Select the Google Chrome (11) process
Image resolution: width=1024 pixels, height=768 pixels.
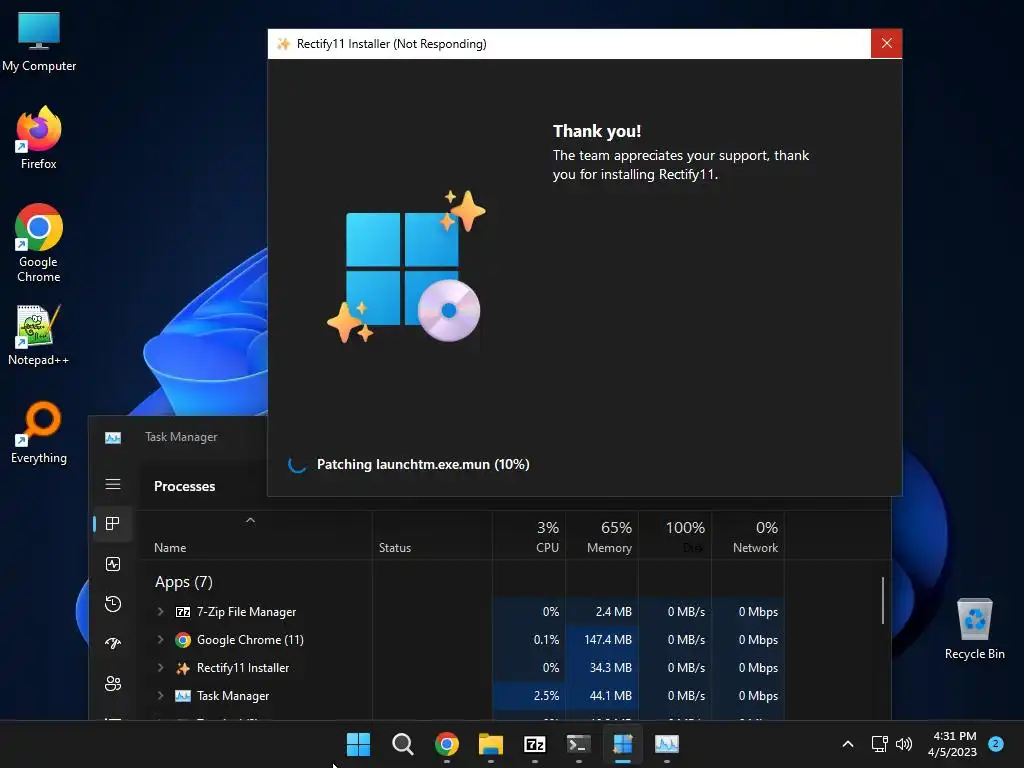pyautogui.click(x=250, y=640)
